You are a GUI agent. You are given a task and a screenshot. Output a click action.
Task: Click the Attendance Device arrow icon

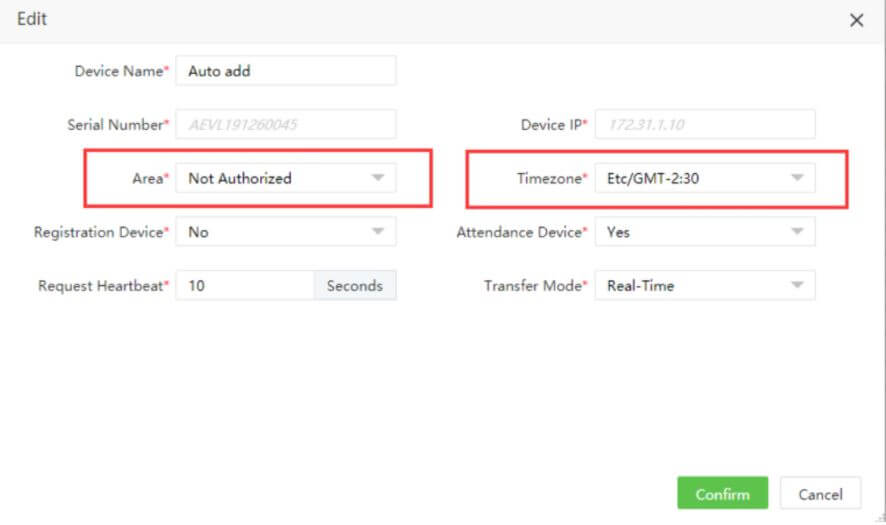797,232
